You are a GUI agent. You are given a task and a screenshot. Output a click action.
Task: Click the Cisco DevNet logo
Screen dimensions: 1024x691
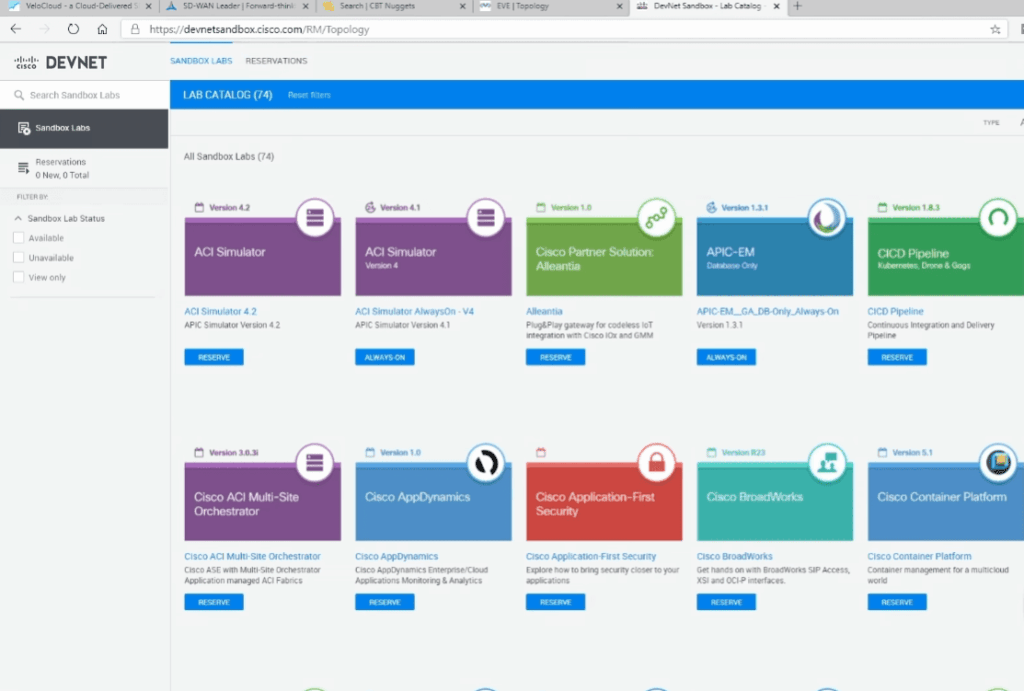click(60, 62)
